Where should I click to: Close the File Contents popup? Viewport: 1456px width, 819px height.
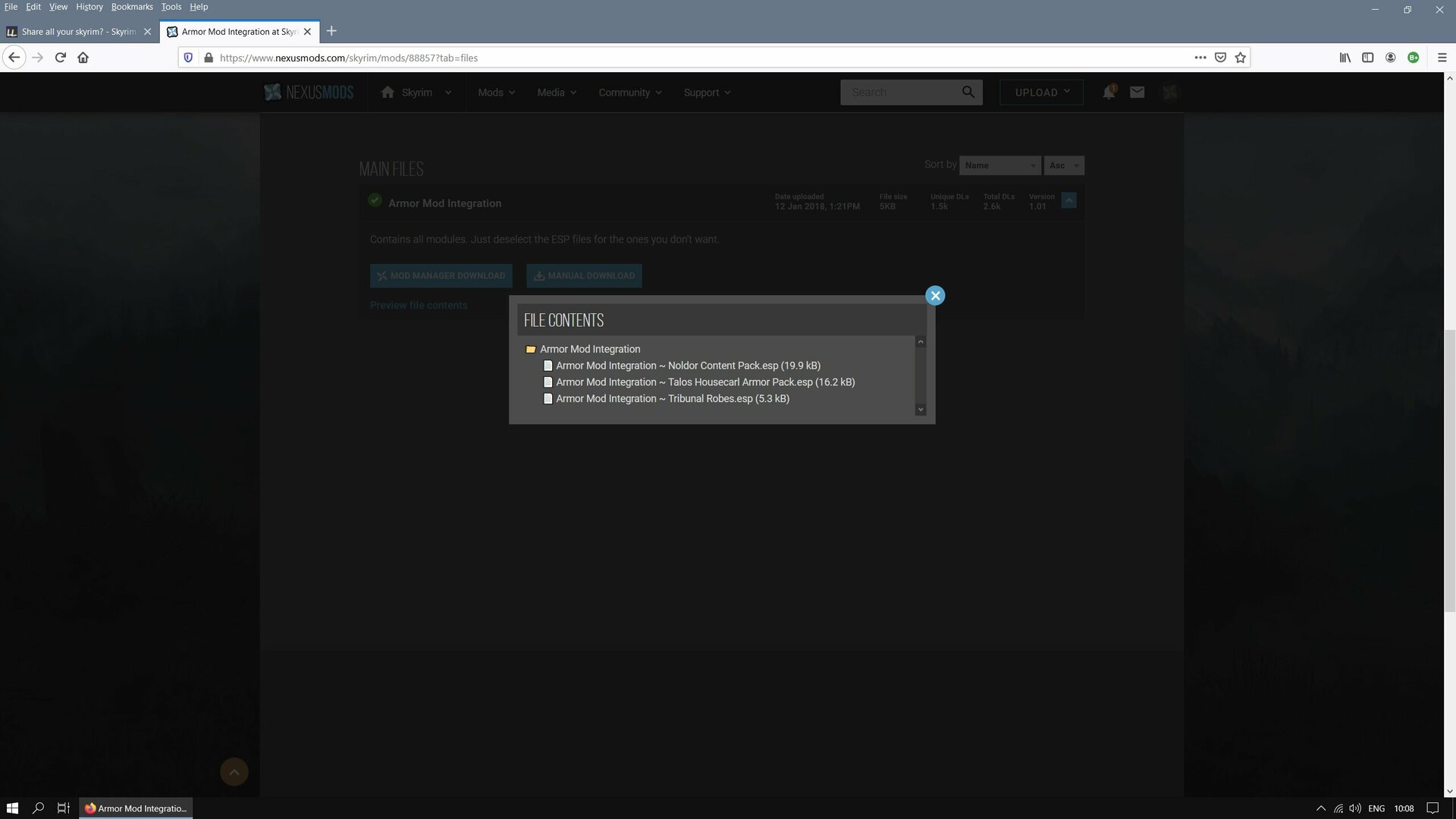935,296
